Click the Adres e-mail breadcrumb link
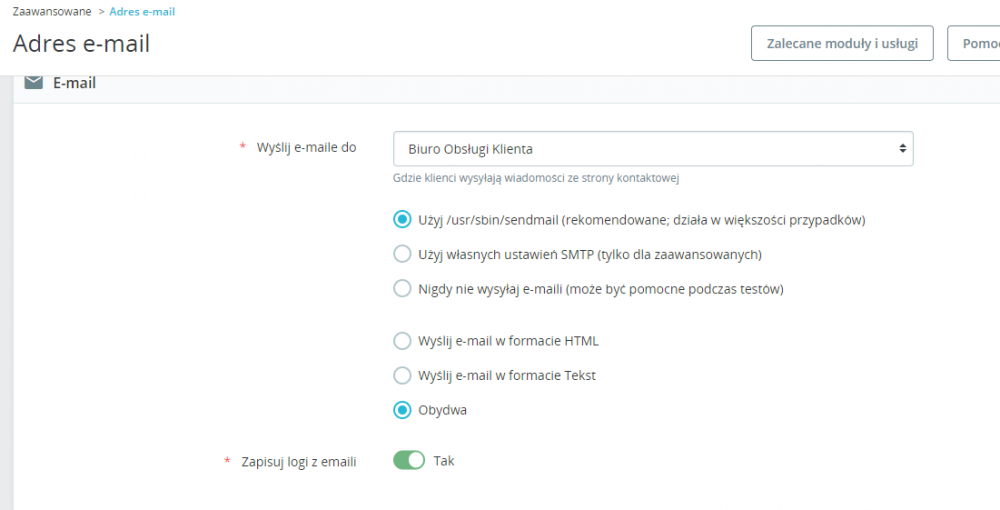The image size is (1000, 510). (142, 11)
